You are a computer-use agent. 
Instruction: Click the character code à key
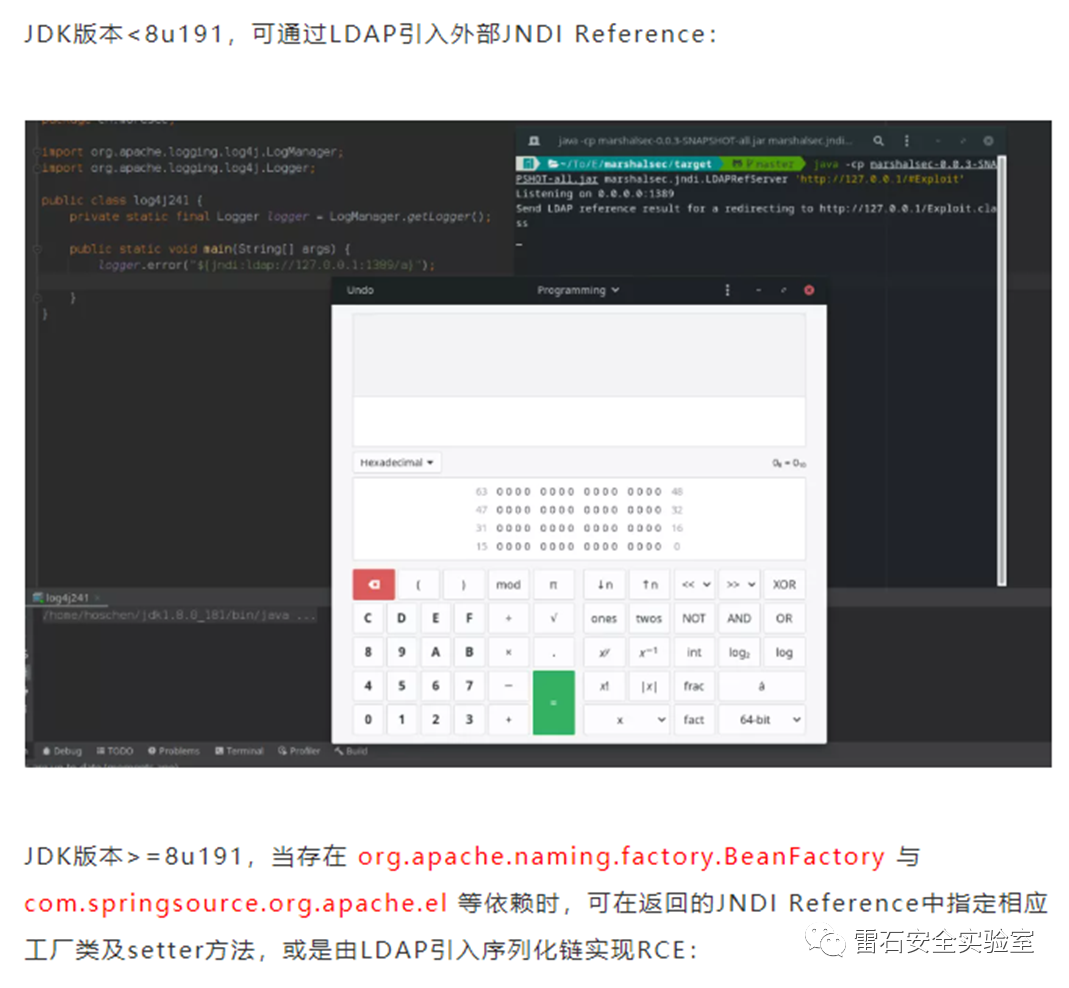[762, 686]
